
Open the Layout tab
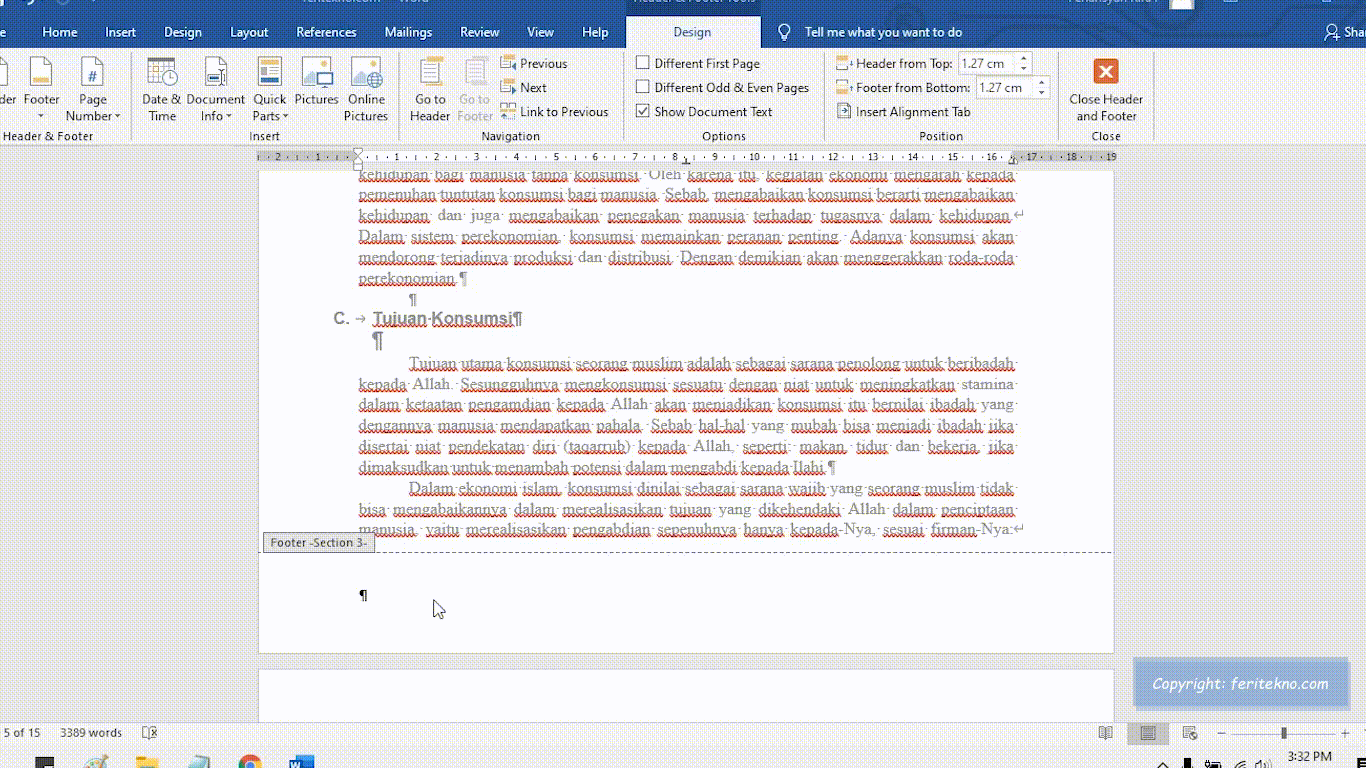249,32
